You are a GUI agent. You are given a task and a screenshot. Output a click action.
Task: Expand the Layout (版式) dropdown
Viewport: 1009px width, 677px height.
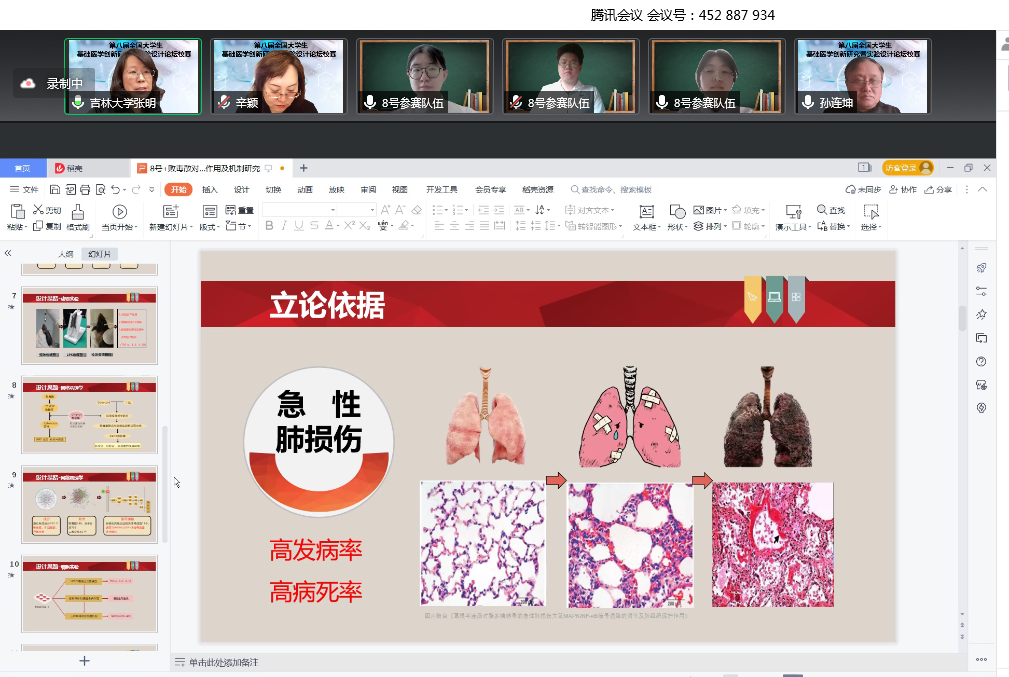click(x=209, y=227)
